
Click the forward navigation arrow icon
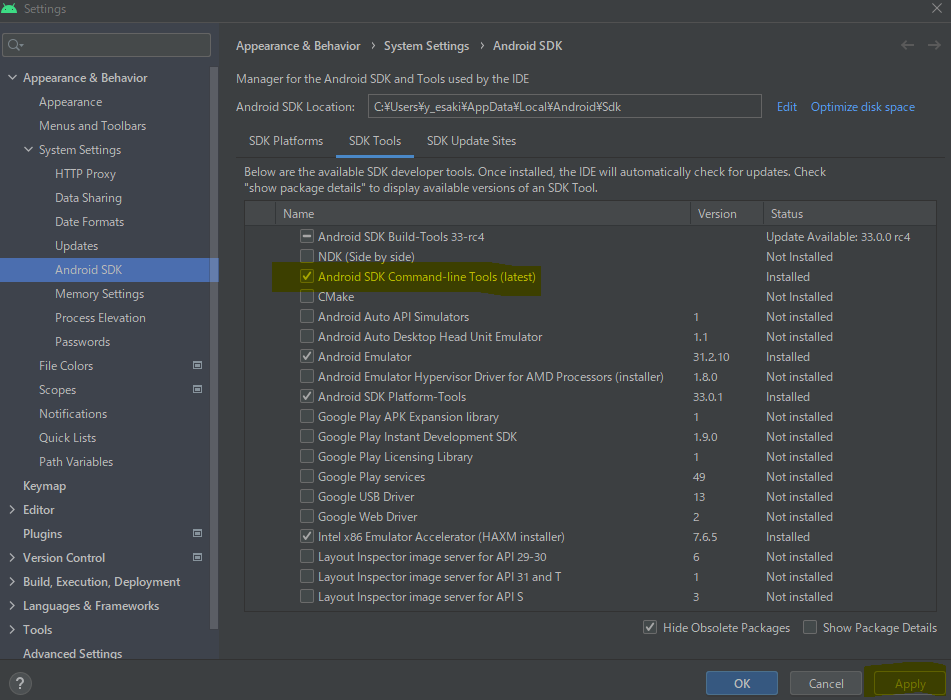click(x=934, y=45)
